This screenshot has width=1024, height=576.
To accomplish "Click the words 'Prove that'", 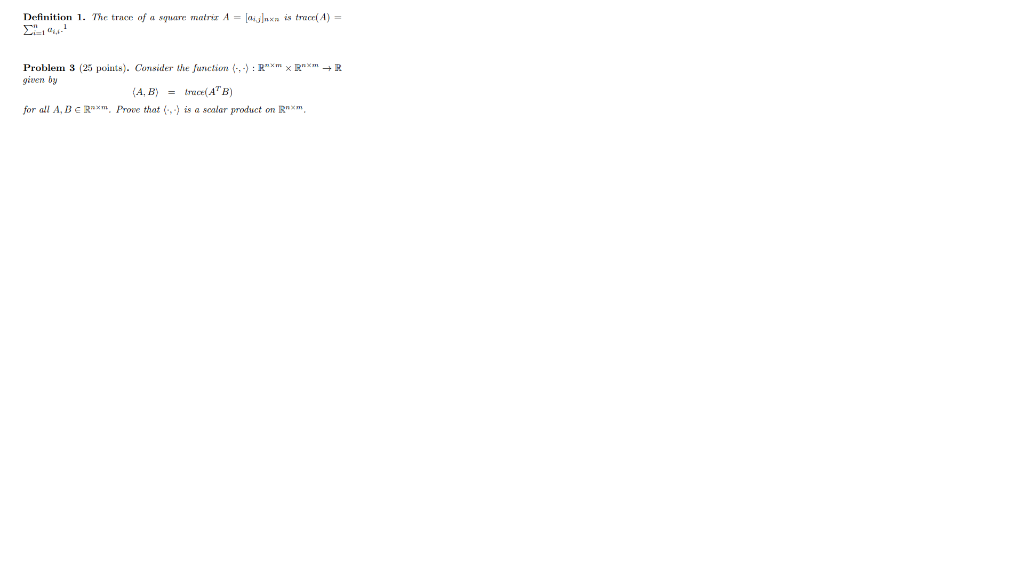I will [138, 110].
